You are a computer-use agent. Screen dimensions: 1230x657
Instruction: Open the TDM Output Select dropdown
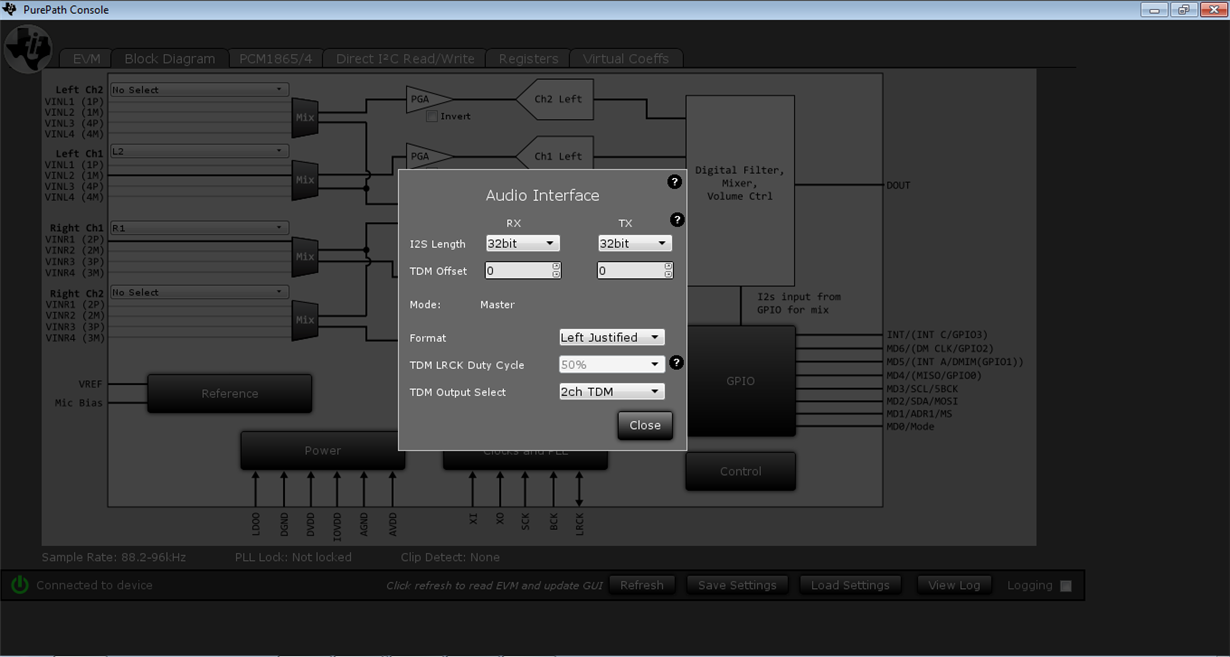coord(611,392)
